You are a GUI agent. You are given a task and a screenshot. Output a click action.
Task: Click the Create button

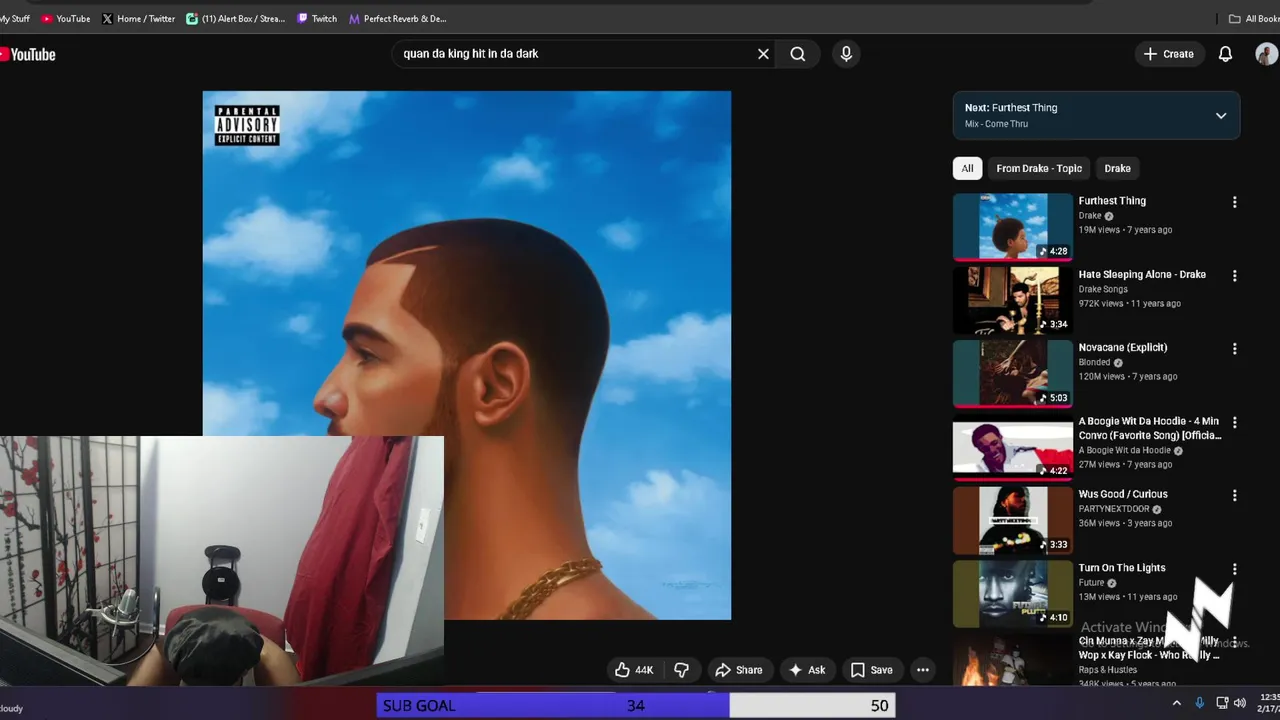pyautogui.click(x=1168, y=54)
